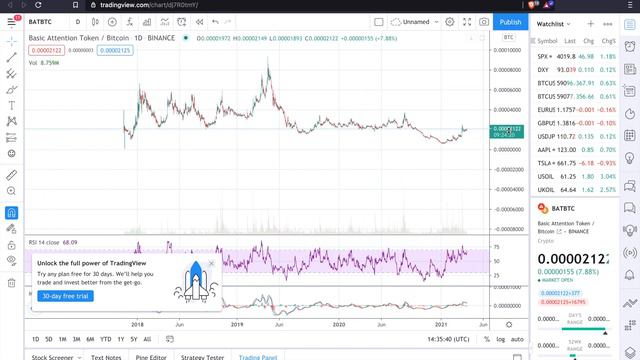Click the compare or add symbol icon
This screenshot has height=360, width=640.
(x=112, y=22)
